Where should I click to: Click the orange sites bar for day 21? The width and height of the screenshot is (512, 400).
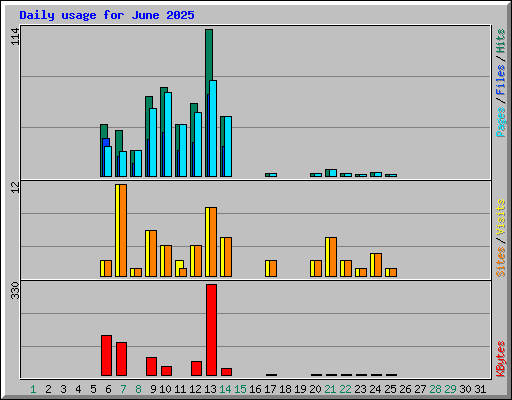tap(333, 257)
